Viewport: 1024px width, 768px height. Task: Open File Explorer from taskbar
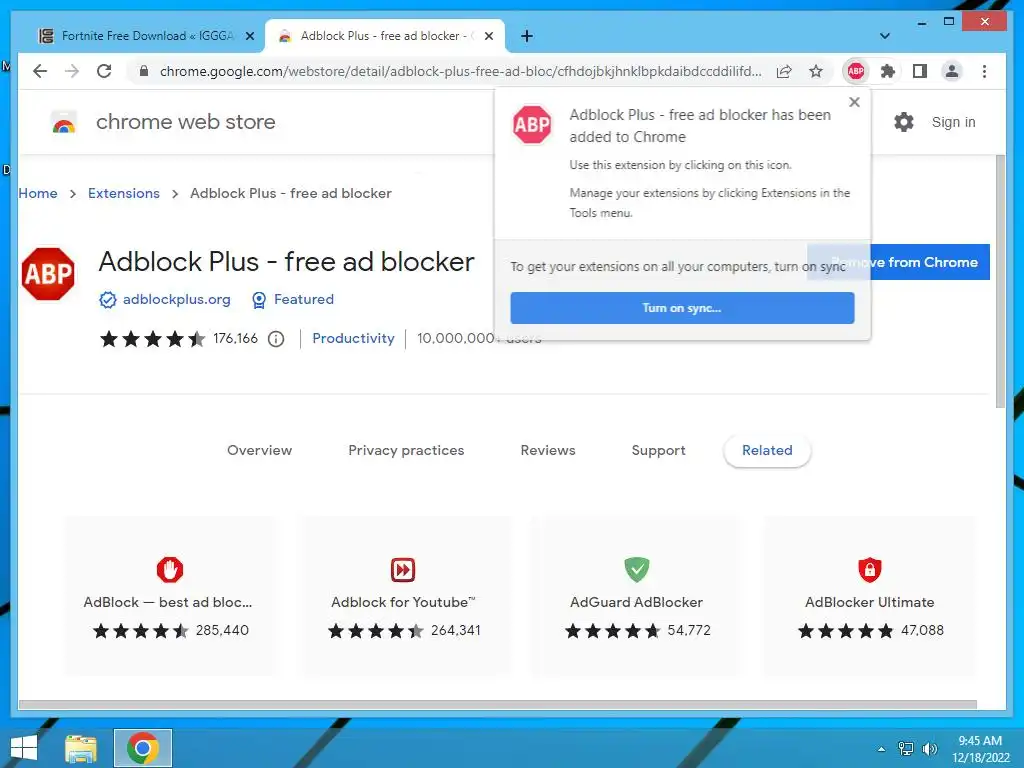coord(81,748)
